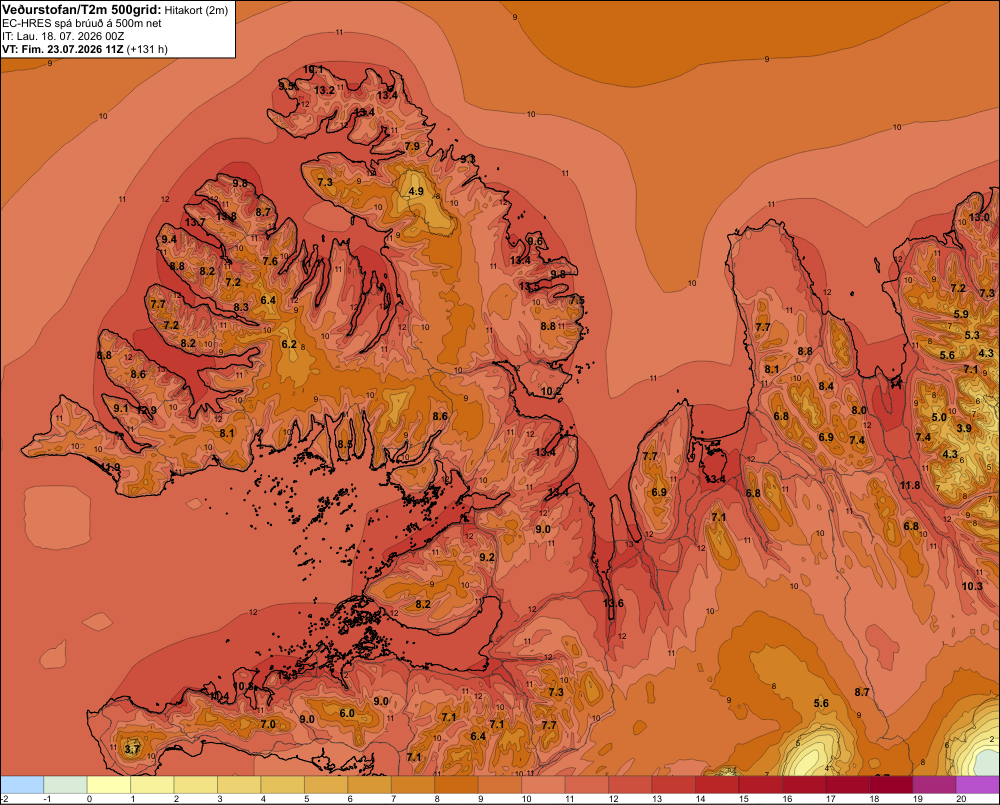Screen dimensions: 1000x805
Task: Click the VT: Fim. 23.07.2026 11Z valid time line
Action: pyautogui.click(x=85, y=49)
